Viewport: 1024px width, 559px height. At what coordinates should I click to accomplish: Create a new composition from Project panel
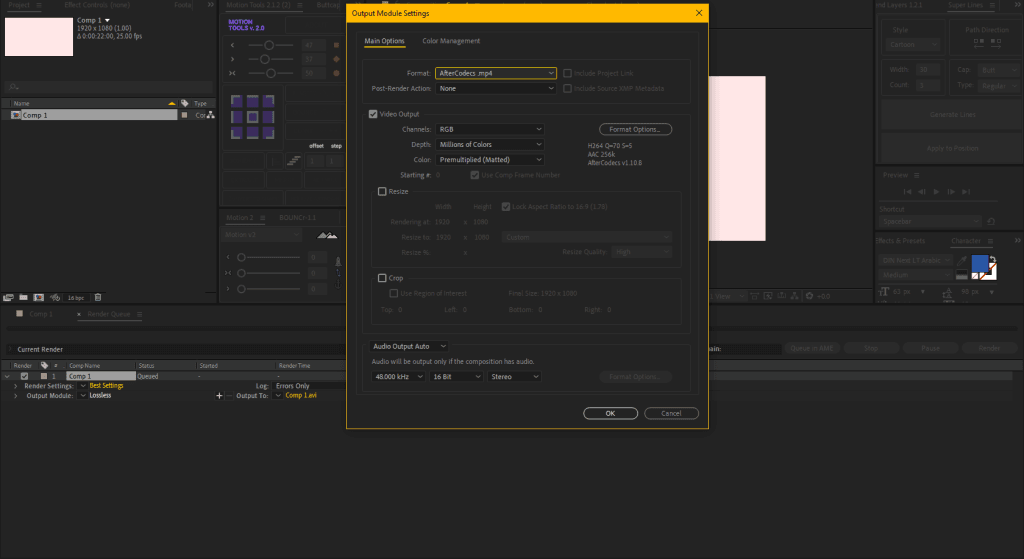39,298
